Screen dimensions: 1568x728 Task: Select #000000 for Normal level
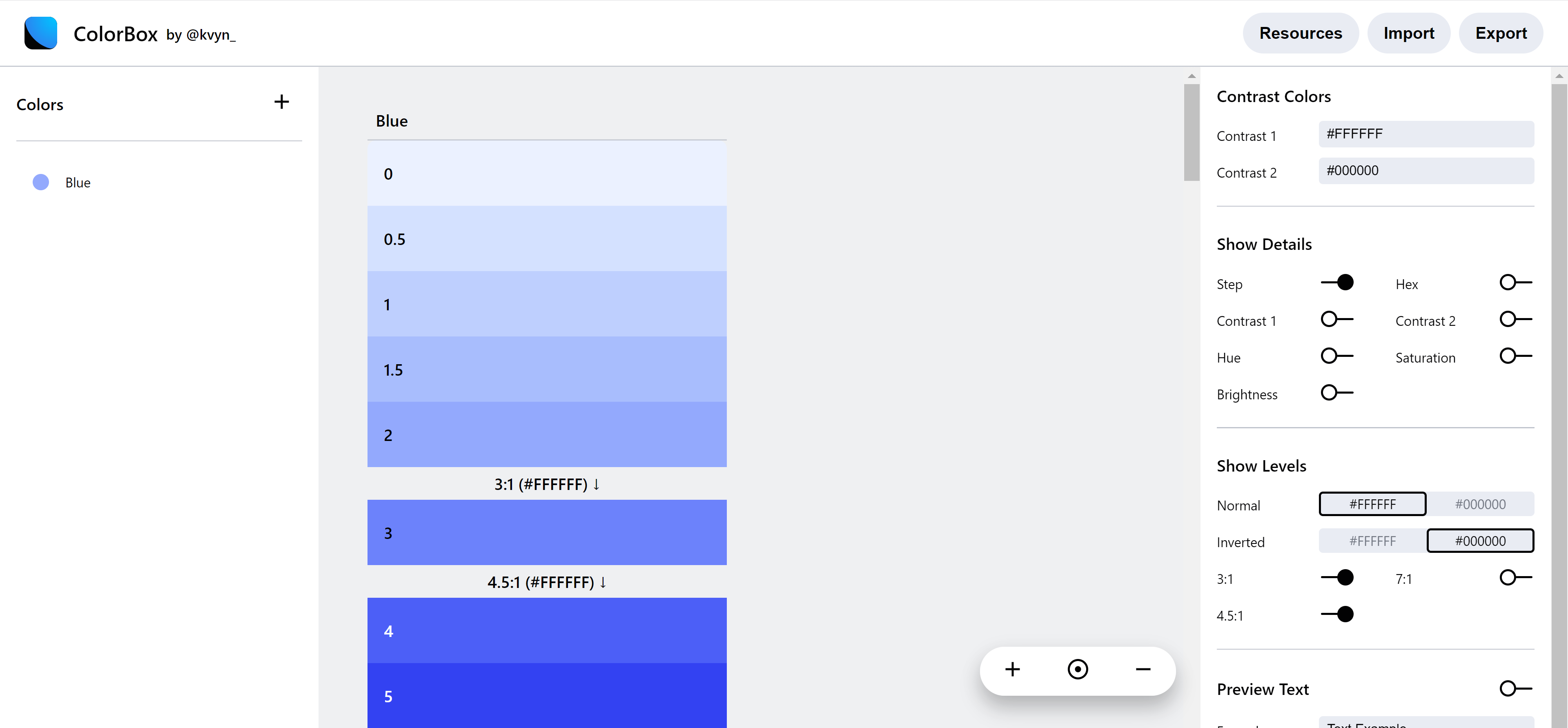pos(1480,505)
